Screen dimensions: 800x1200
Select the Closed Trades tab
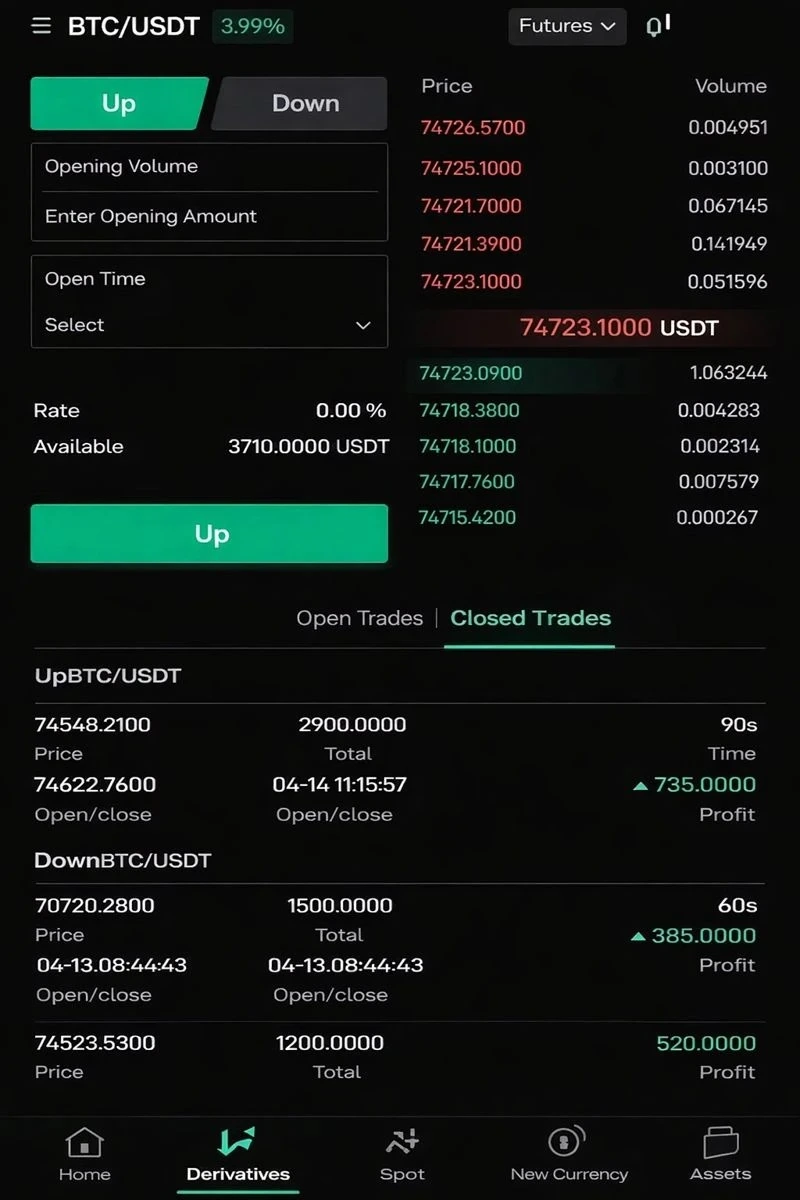pos(530,618)
